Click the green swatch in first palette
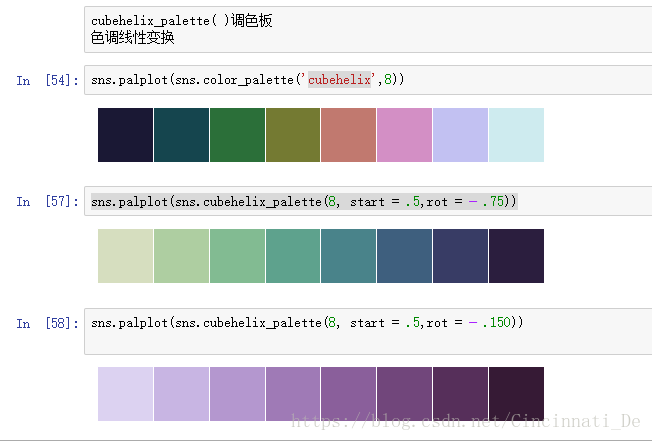 tap(237, 135)
